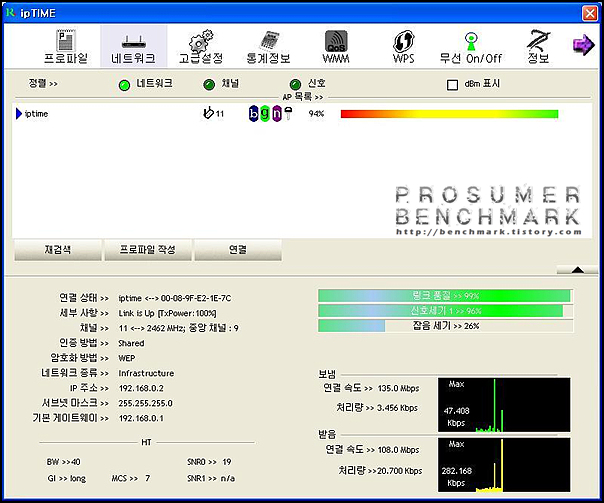604x503 pixels.
Task: Click the 잡음 세기 26% bar
Action: pyautogui.click(x=445, y=326)
